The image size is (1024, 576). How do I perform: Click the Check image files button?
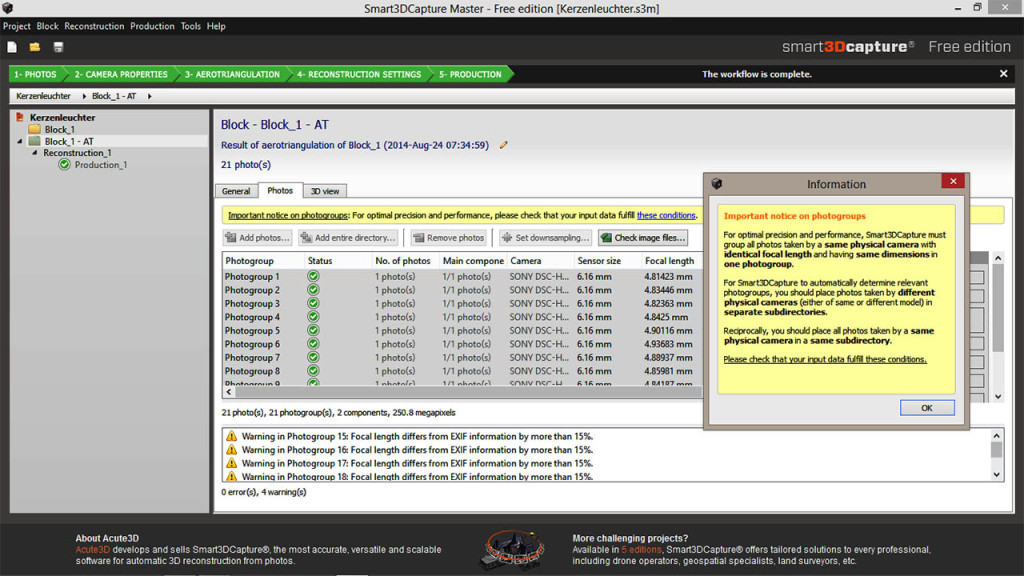(x=643, y=238)
